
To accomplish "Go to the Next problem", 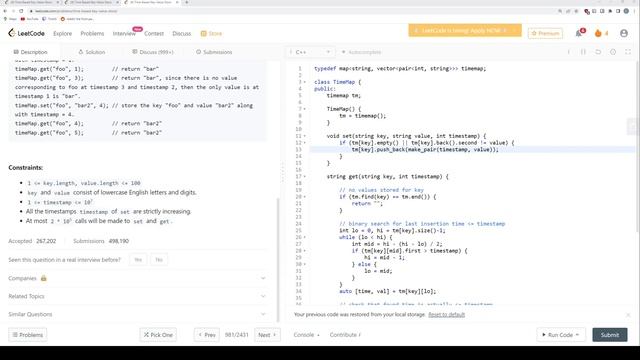I will [267, 335].
